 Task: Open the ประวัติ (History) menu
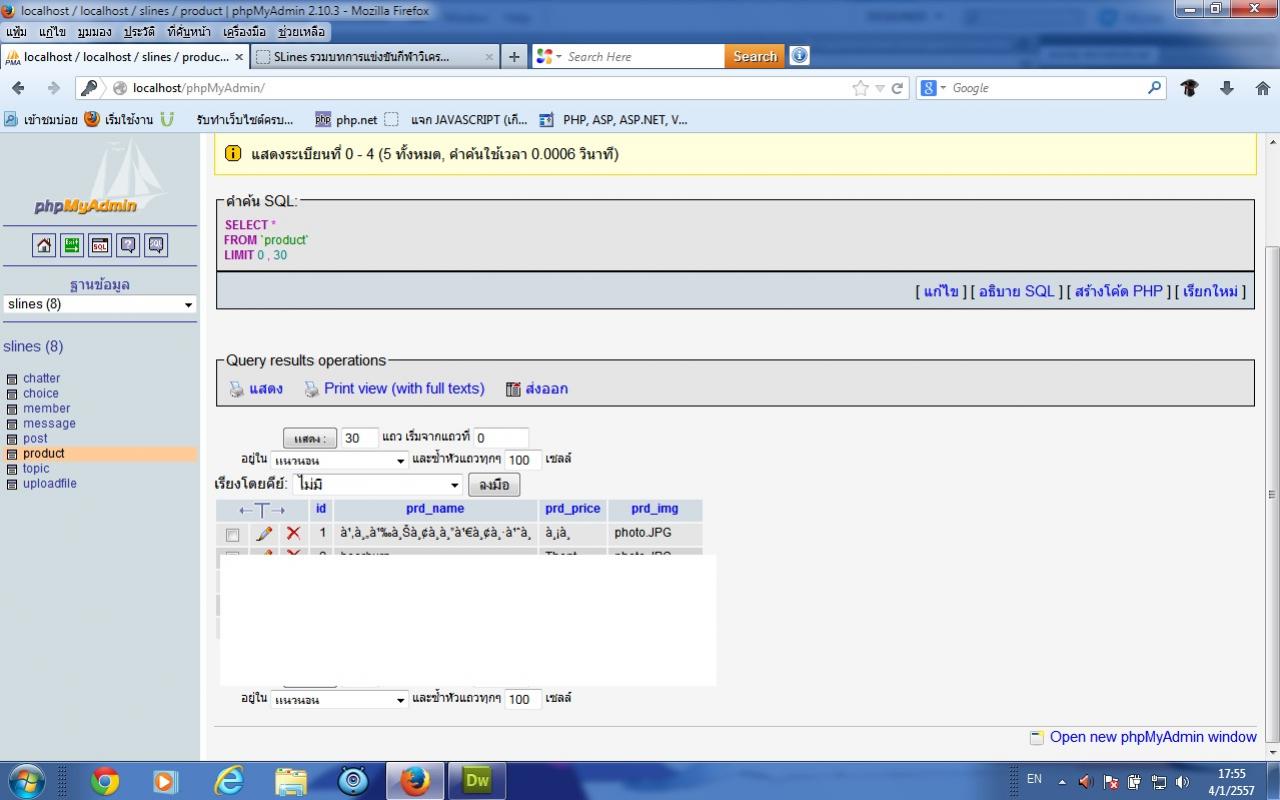tap(139, 32)
